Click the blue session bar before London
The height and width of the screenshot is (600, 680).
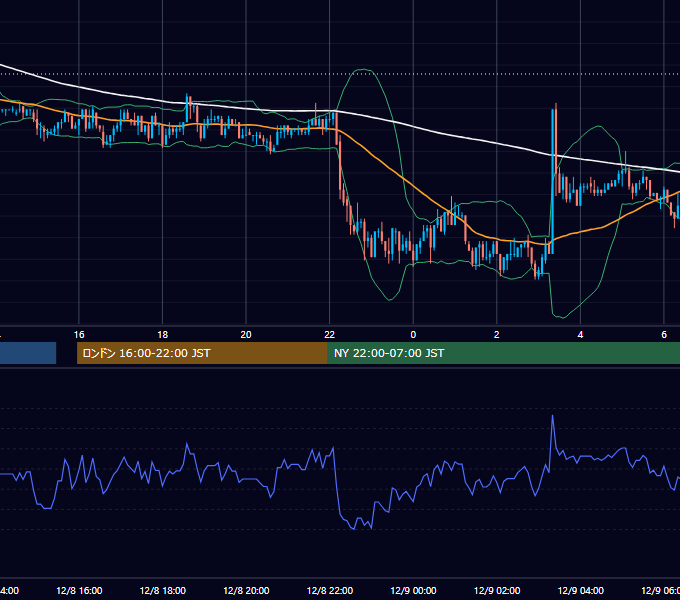[x=28, y=353]
